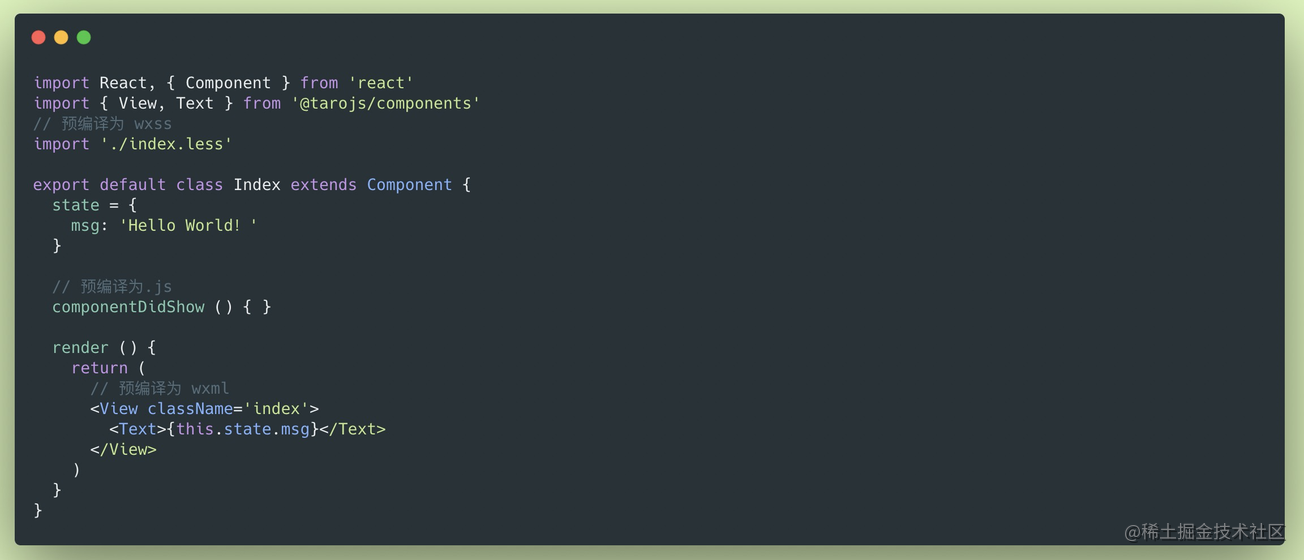Click the extends keyword

(323, 185)
